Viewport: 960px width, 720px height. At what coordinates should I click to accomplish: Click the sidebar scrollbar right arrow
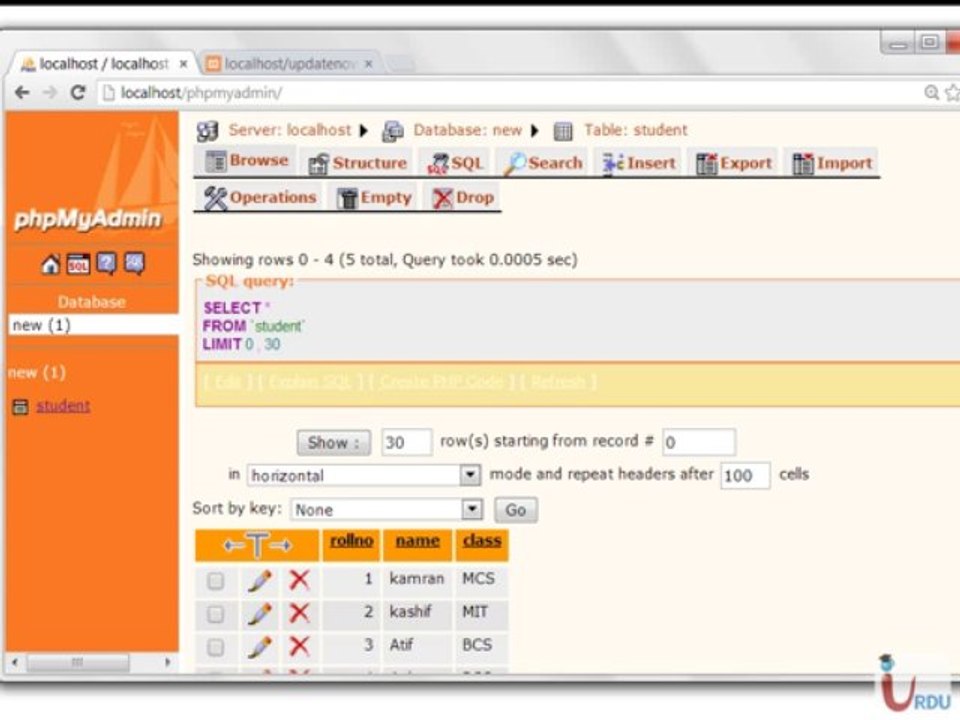coord(167,662)
